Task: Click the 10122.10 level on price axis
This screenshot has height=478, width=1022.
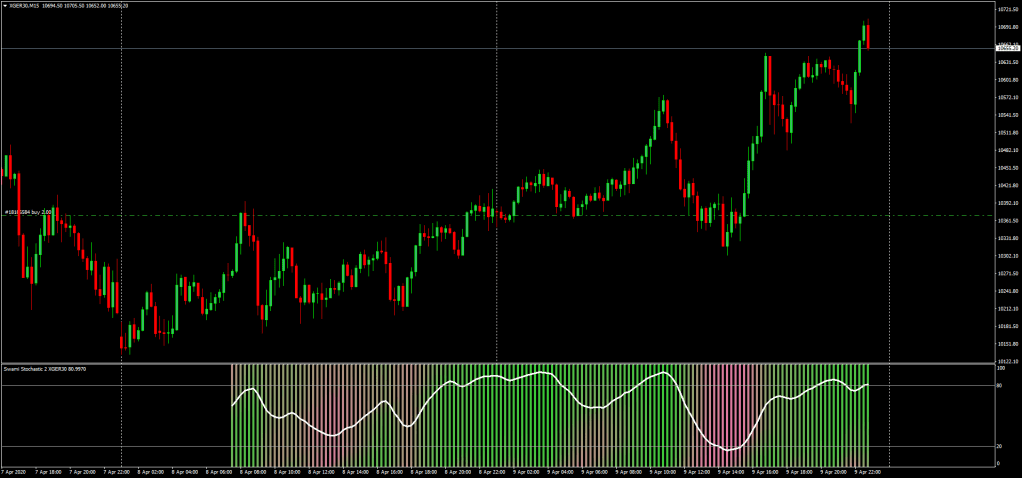Action: (1007, 361)
